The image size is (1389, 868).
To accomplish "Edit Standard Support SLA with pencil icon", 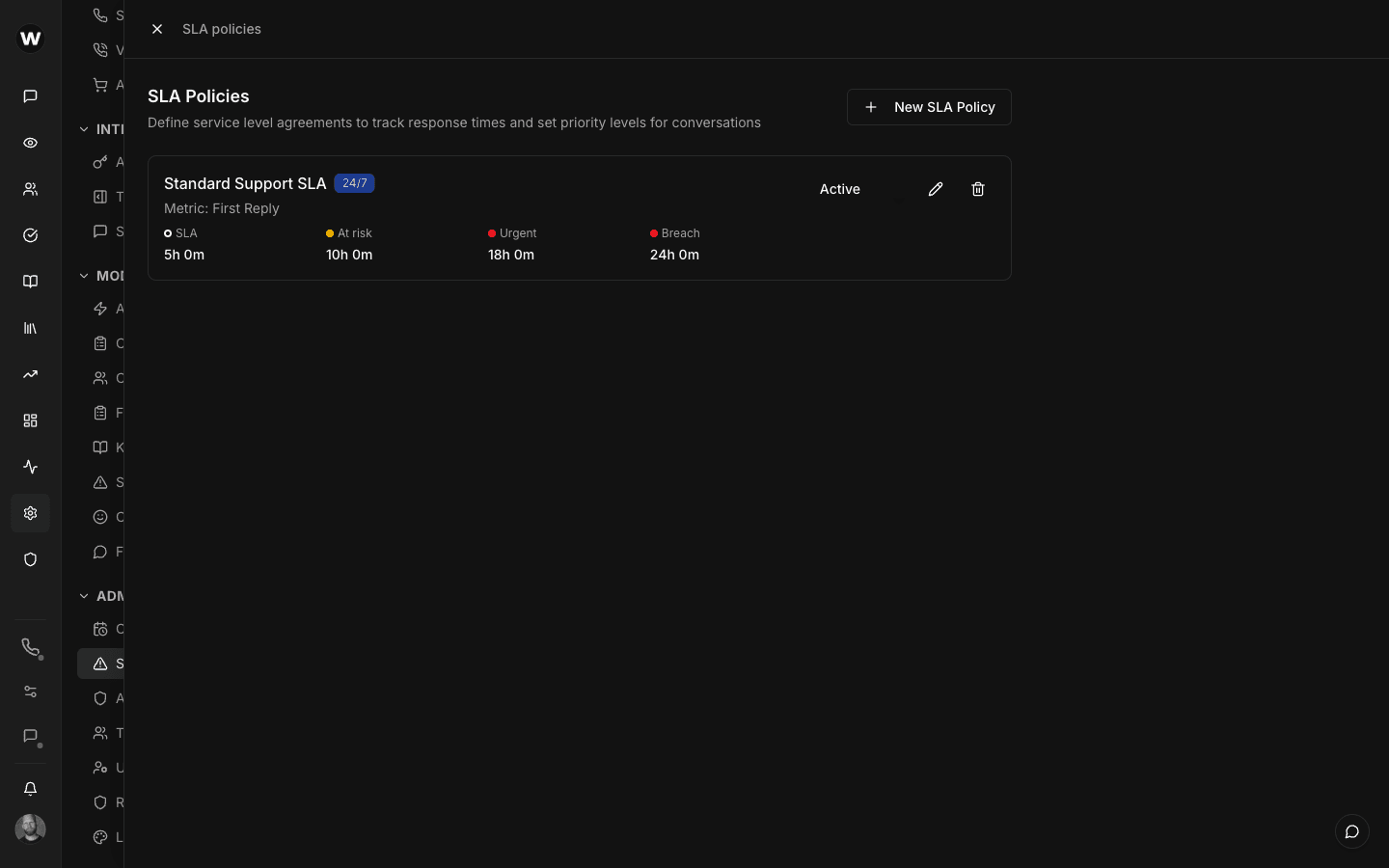I will [x=935, y=189].
